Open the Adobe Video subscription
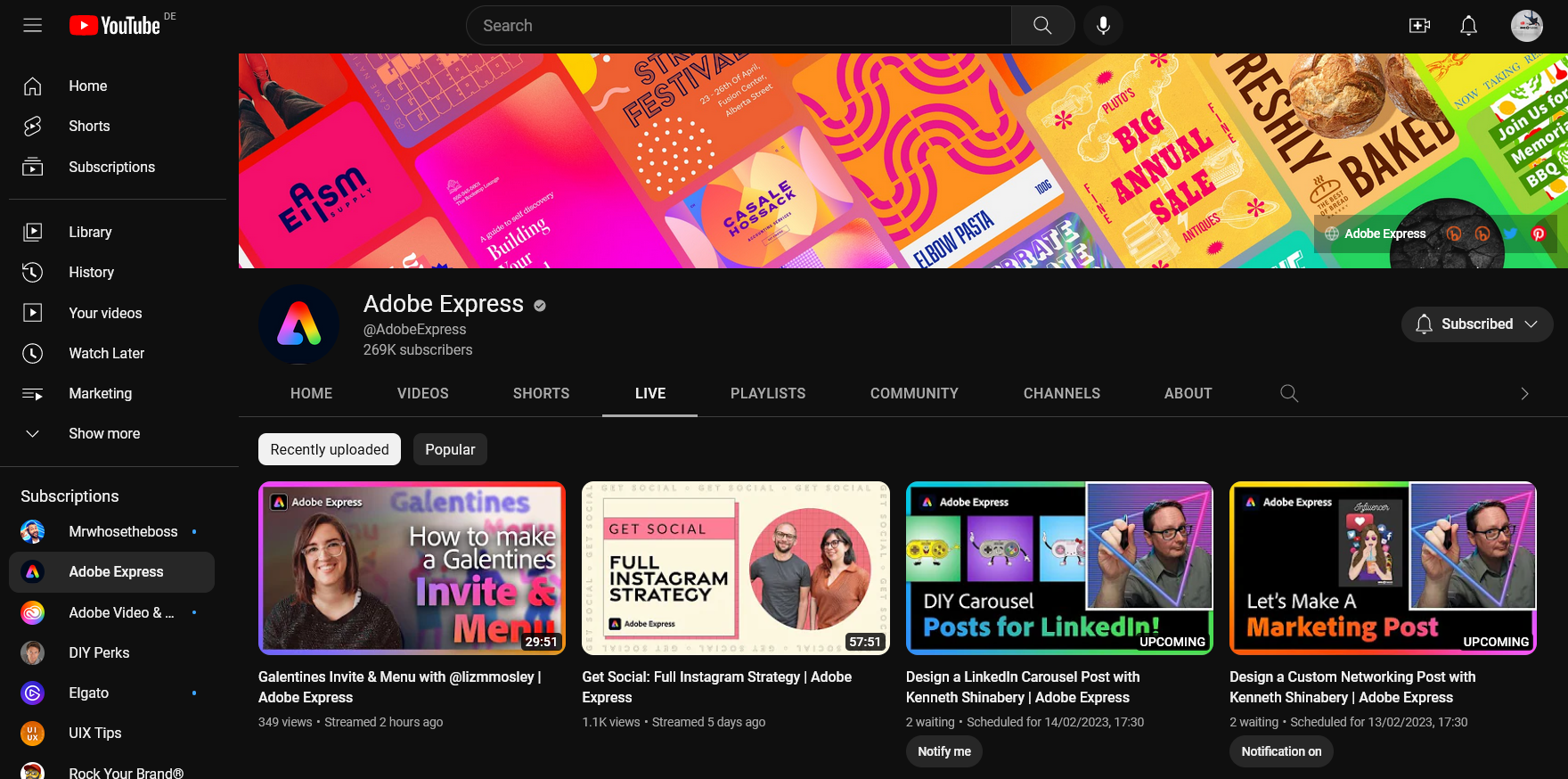 click(111, 612)
